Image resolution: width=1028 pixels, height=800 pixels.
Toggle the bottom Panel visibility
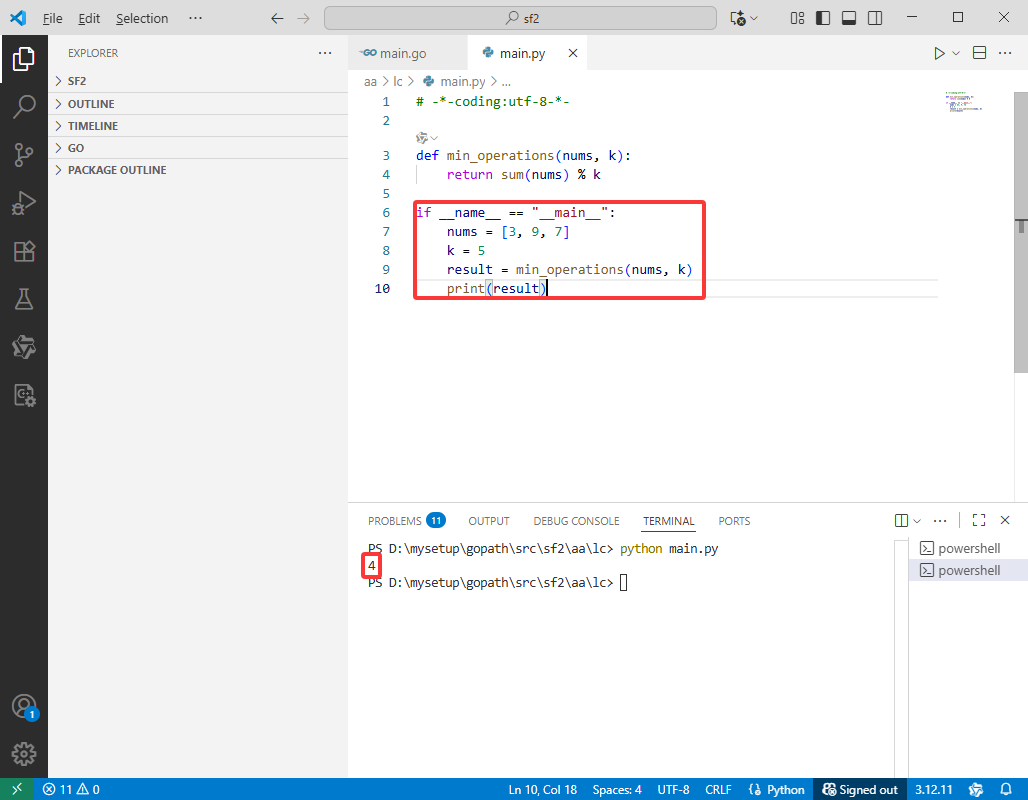849,18
